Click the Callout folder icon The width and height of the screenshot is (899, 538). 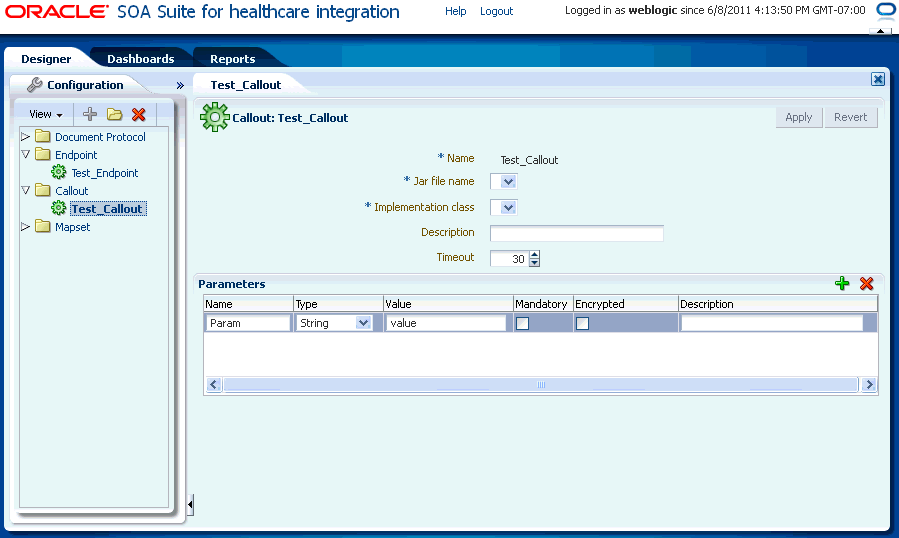pos(42,190)
